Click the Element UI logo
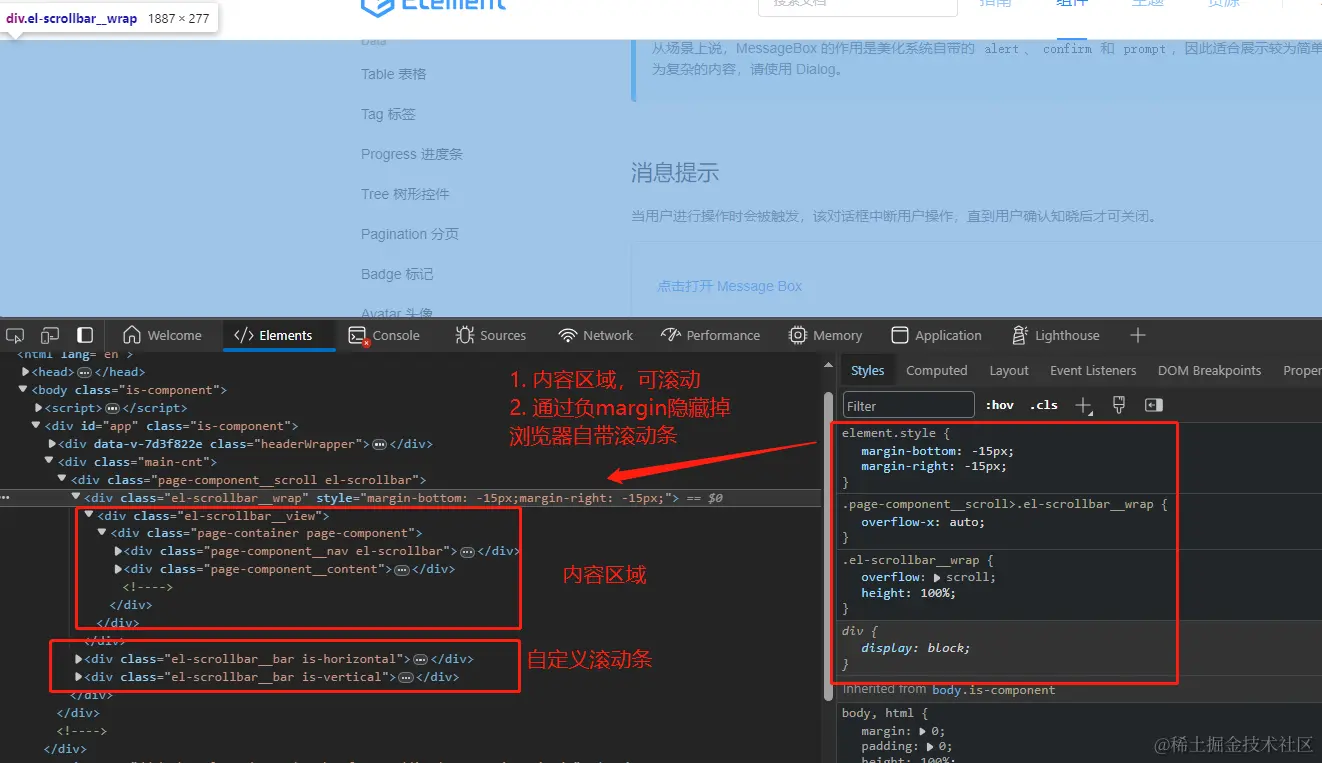The image size is (1322, 763). pyautogui.click(x=432, y=6)
